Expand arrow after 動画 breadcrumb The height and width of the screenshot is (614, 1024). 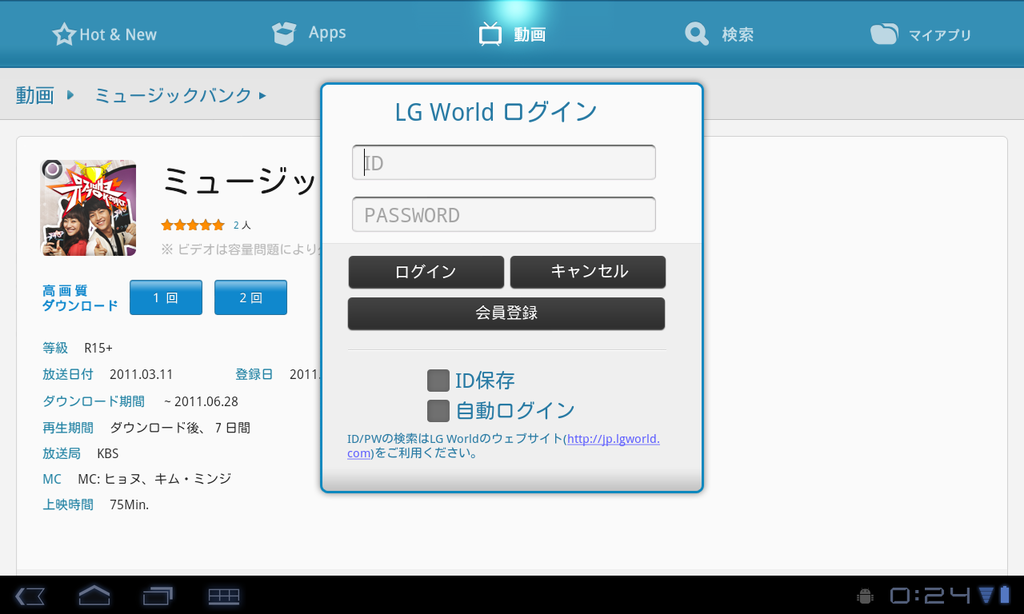pos(70,95)
